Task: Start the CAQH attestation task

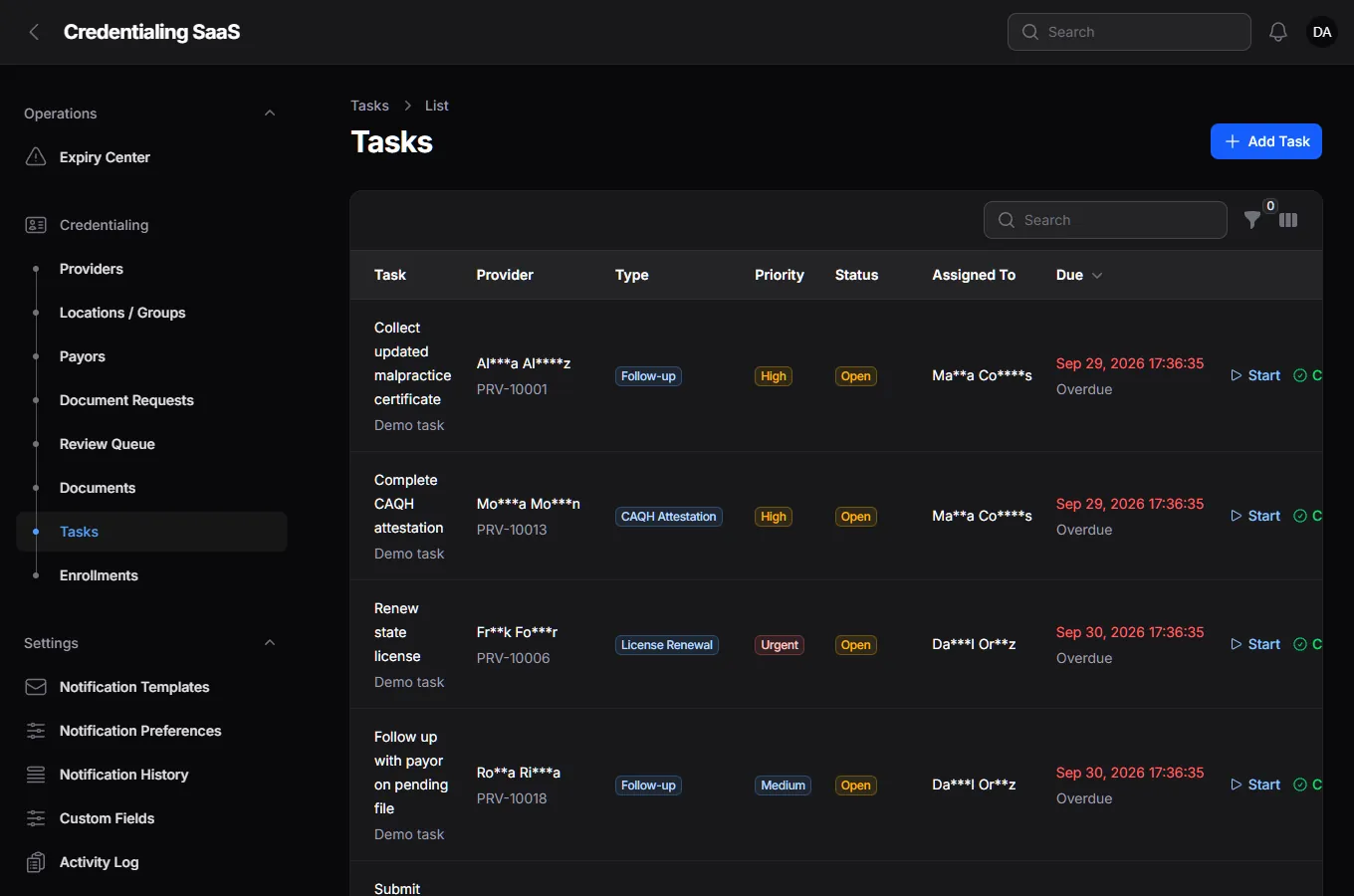Action: (x=1255, y=516)
